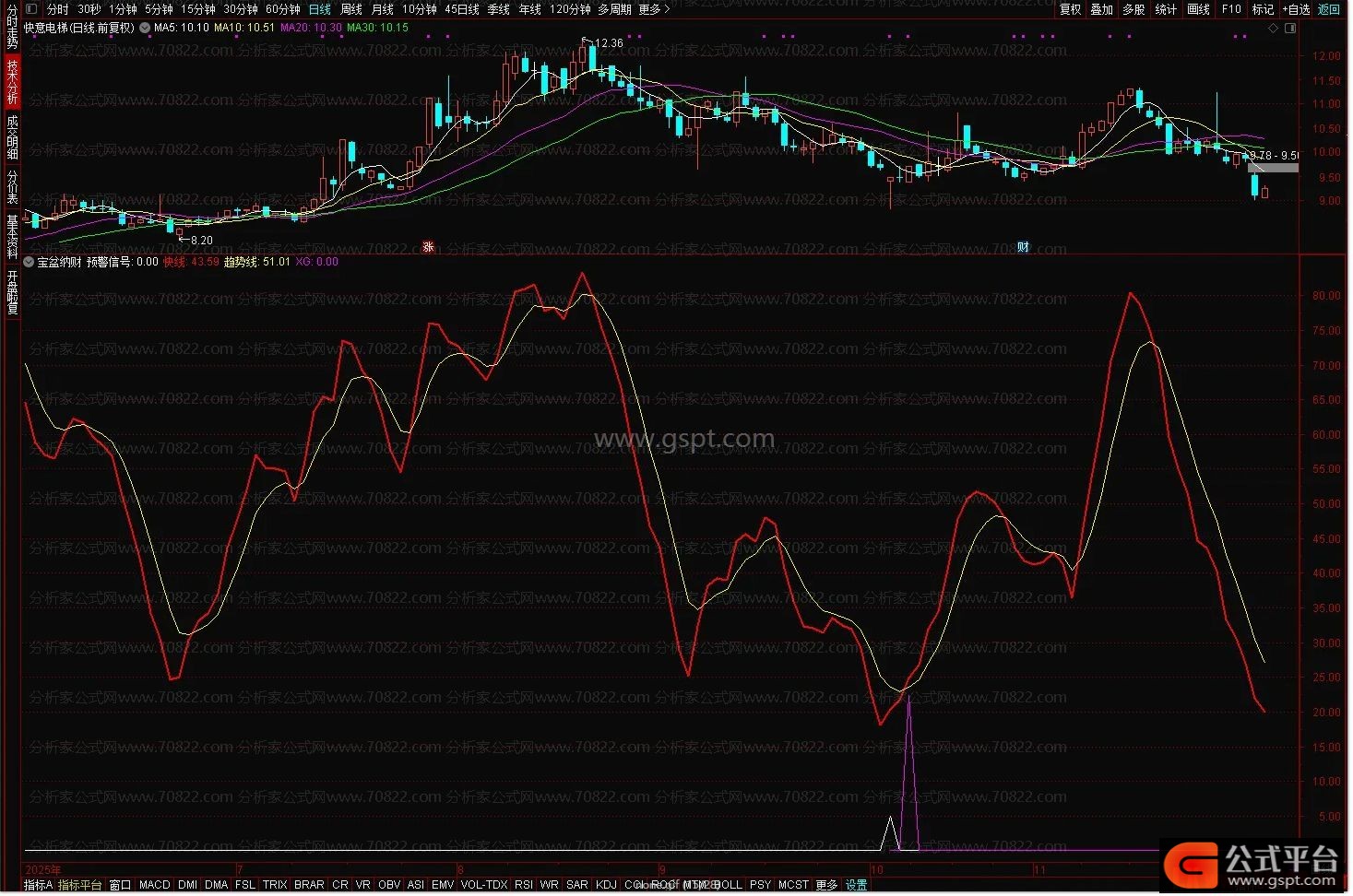The width and height of the screenshot is (1353, 896).
Task: Click the 返回 return button
Action: pos(1329,9)
